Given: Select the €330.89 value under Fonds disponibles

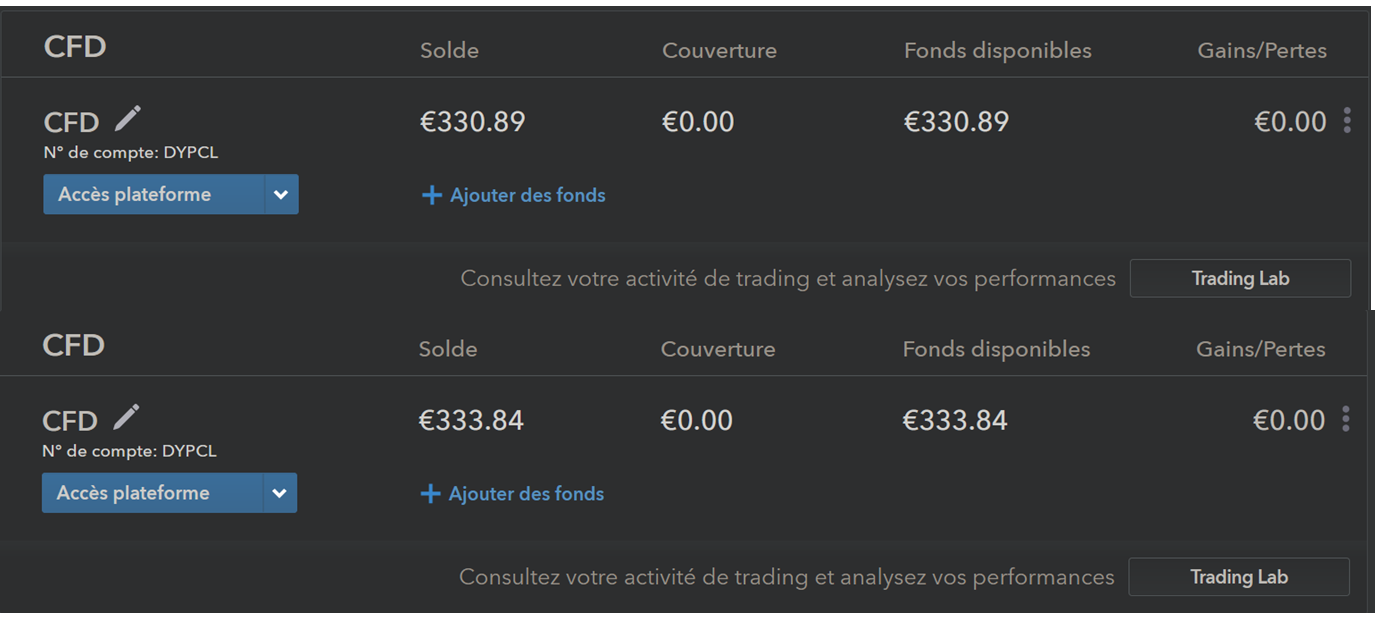Looking at the screenshot, I should coord(956,122).
